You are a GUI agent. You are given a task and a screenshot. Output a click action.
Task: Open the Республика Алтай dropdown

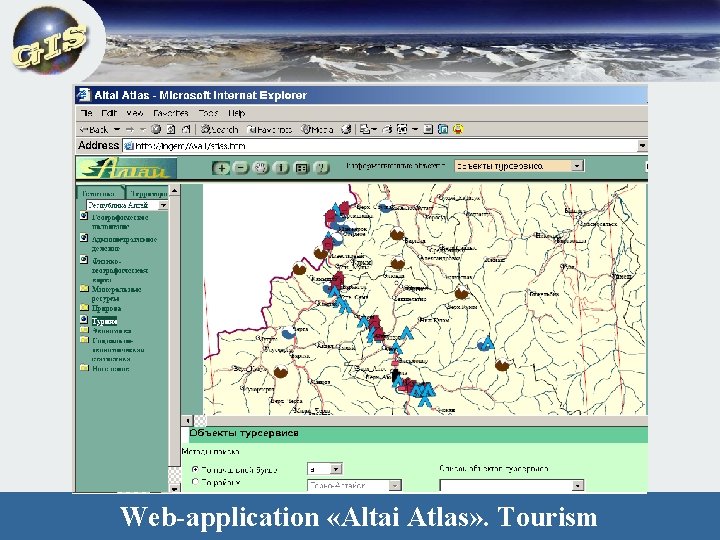tap(127, 205)
